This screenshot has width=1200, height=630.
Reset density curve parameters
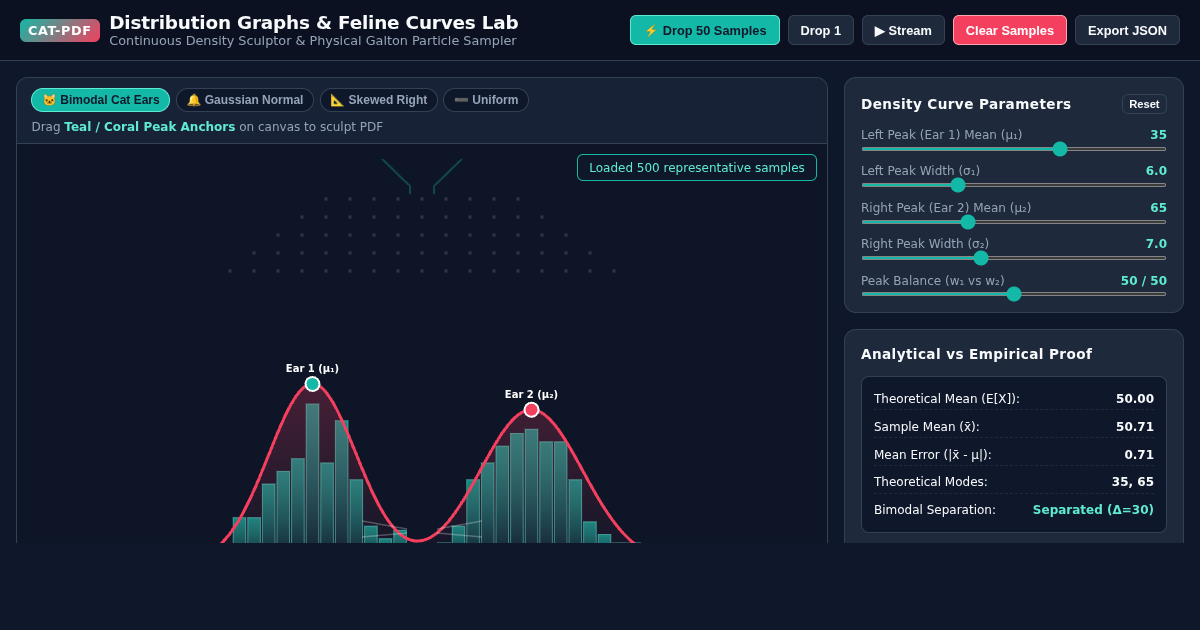(x=1144, y=104)
